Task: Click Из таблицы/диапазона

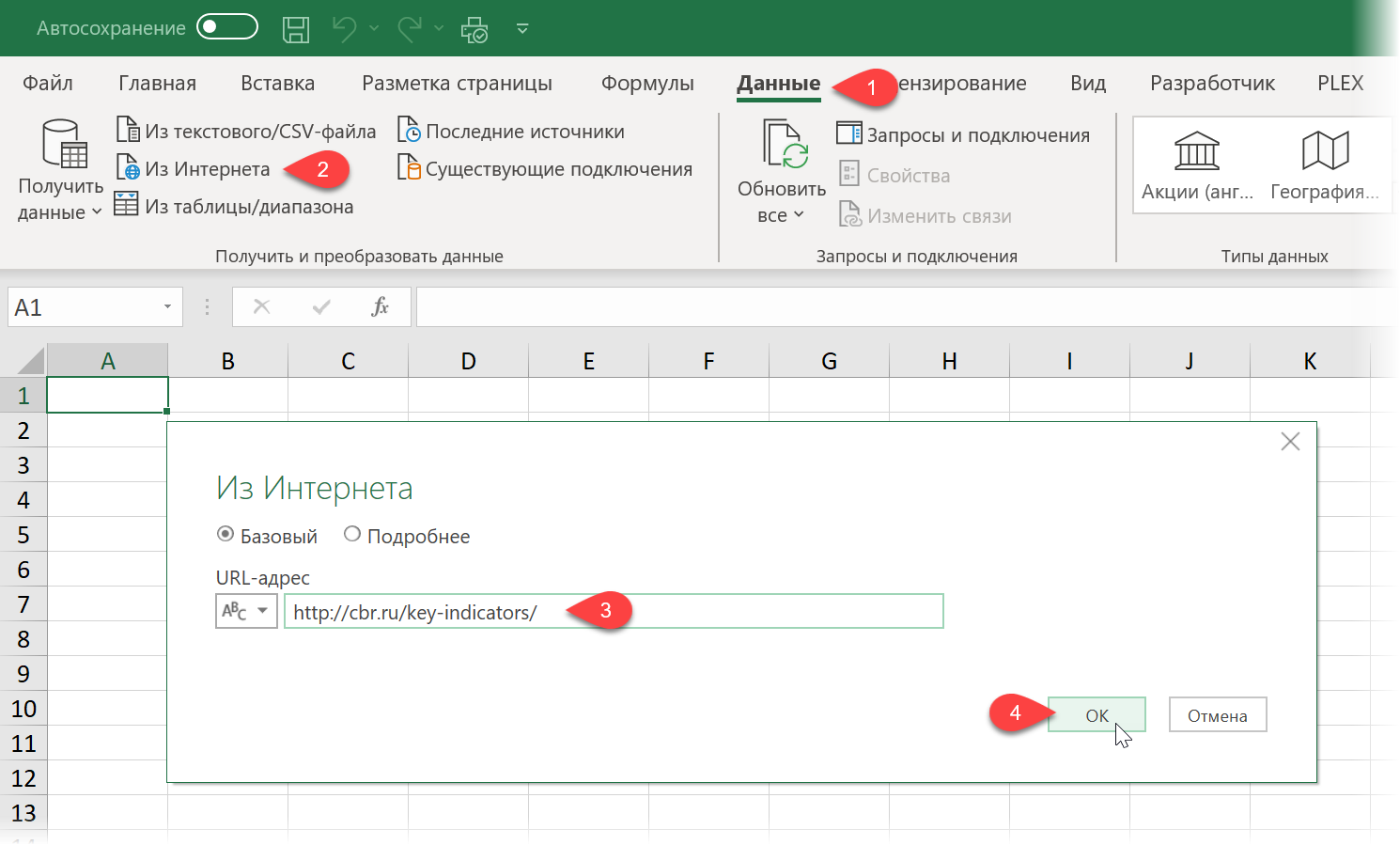Action: tap(234, 206)
